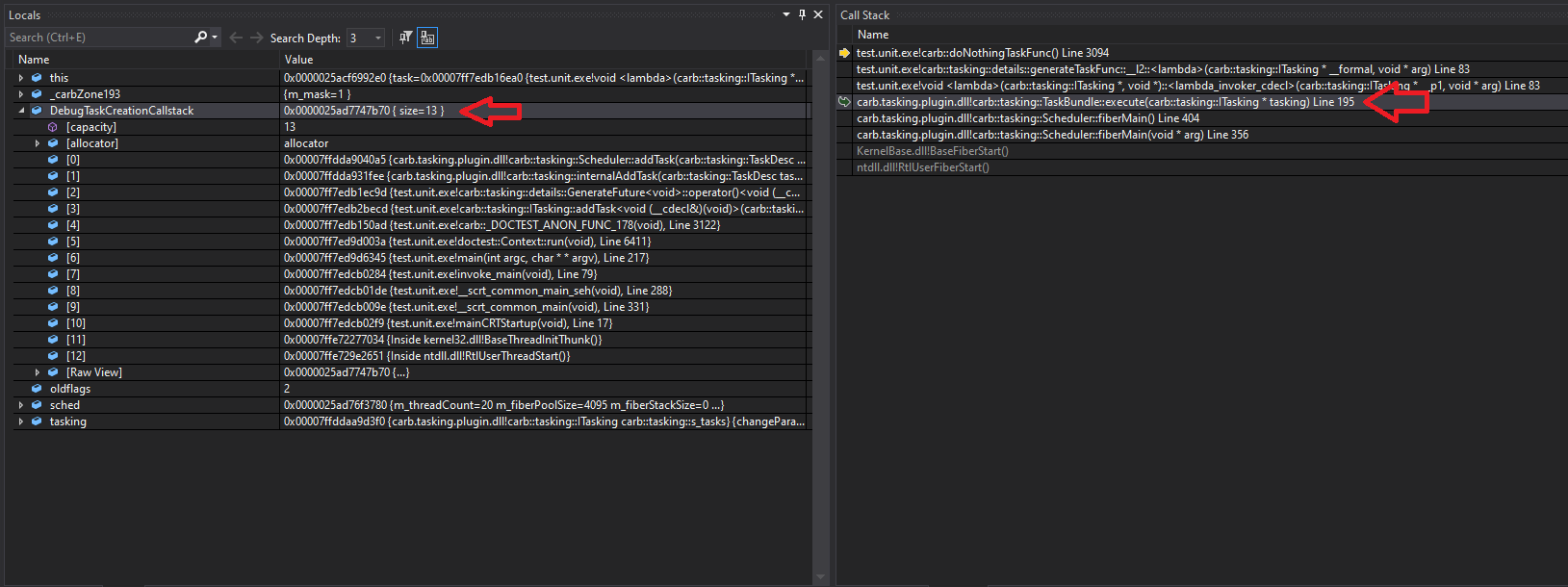This screenshot has height=587, width=1568.
Task: Open the Search Depth dropdown
Action: click(377, 38)
